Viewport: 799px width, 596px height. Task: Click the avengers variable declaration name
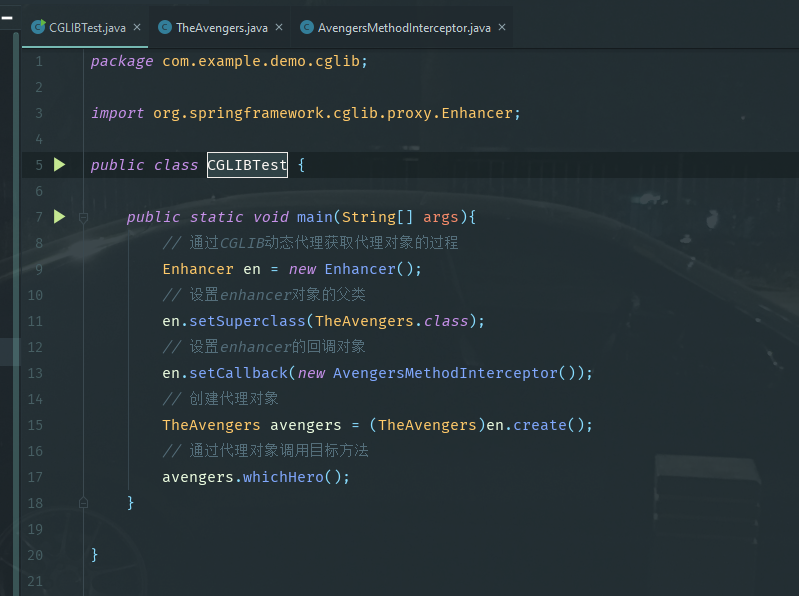[x=305, y=425]
